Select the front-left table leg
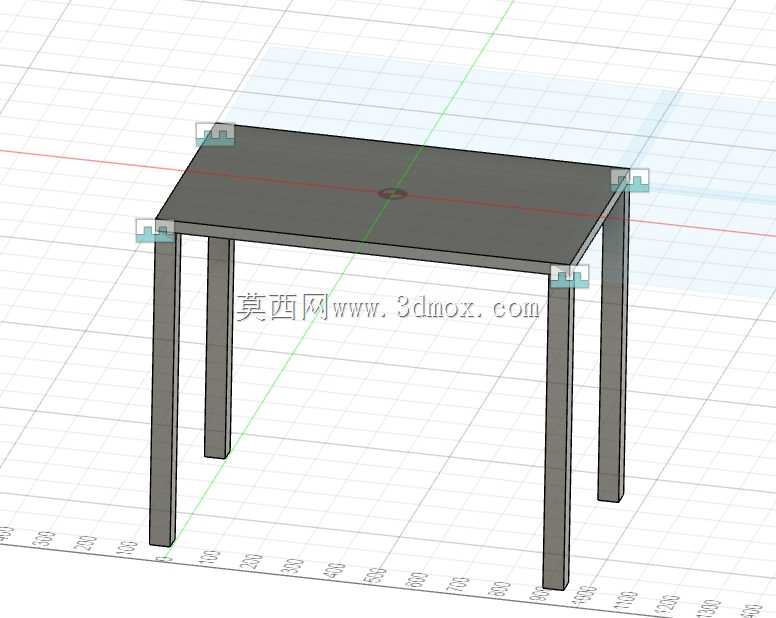Screen dimensions: 776x618 click(164, 388)
